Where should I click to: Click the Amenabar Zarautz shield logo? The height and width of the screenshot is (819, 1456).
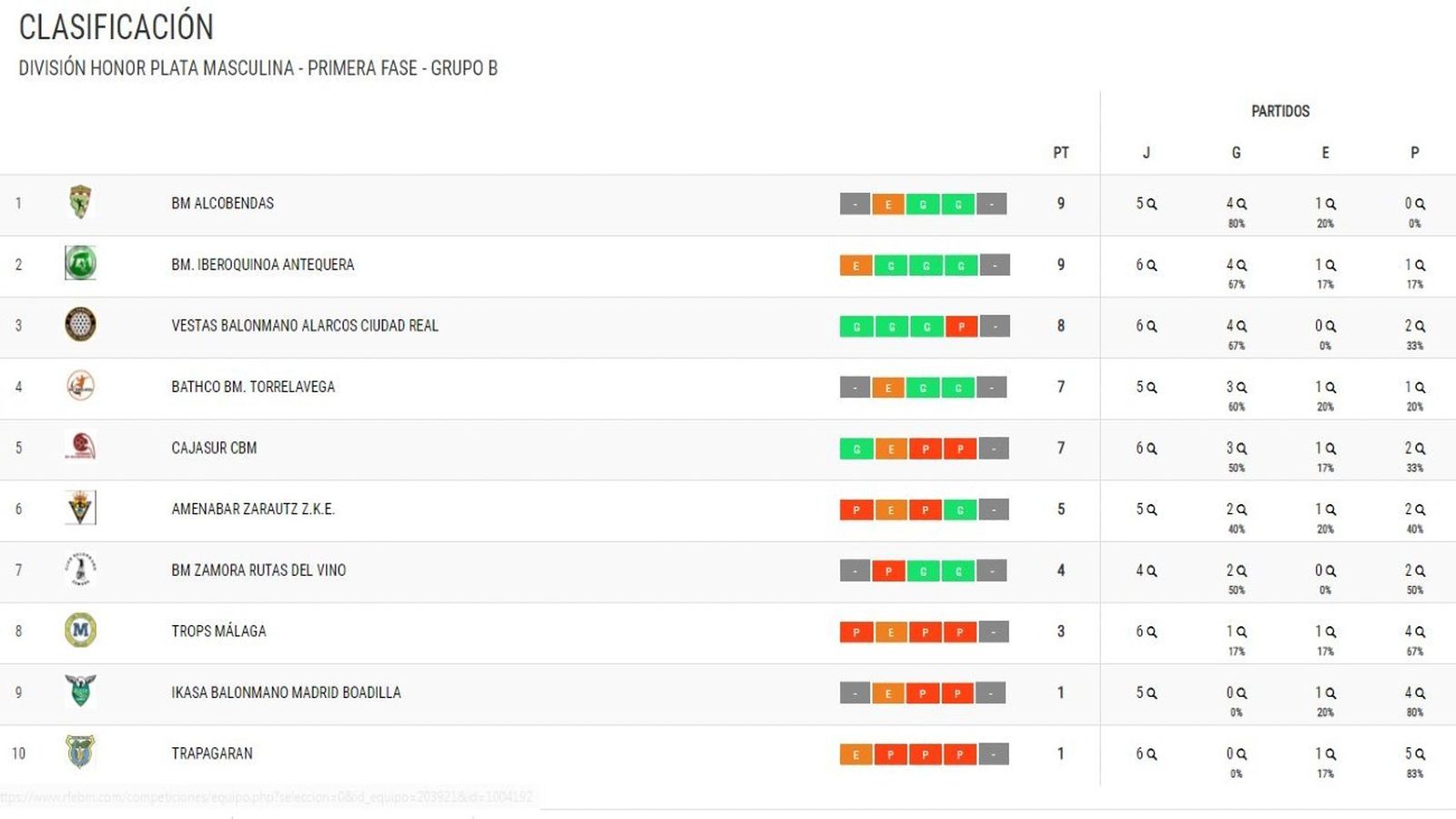(x=80, y=508)
